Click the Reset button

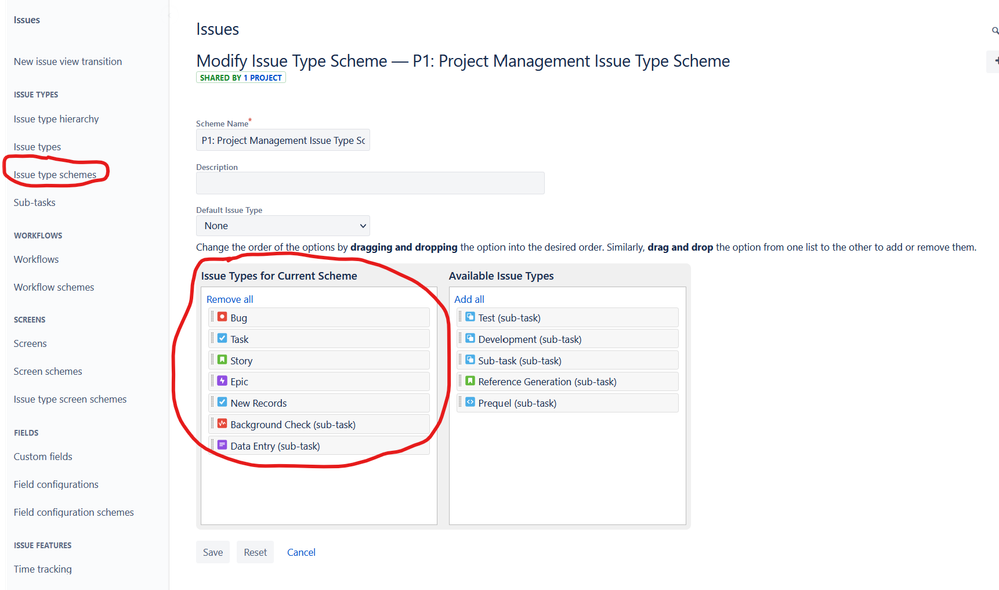pos(255,552)
